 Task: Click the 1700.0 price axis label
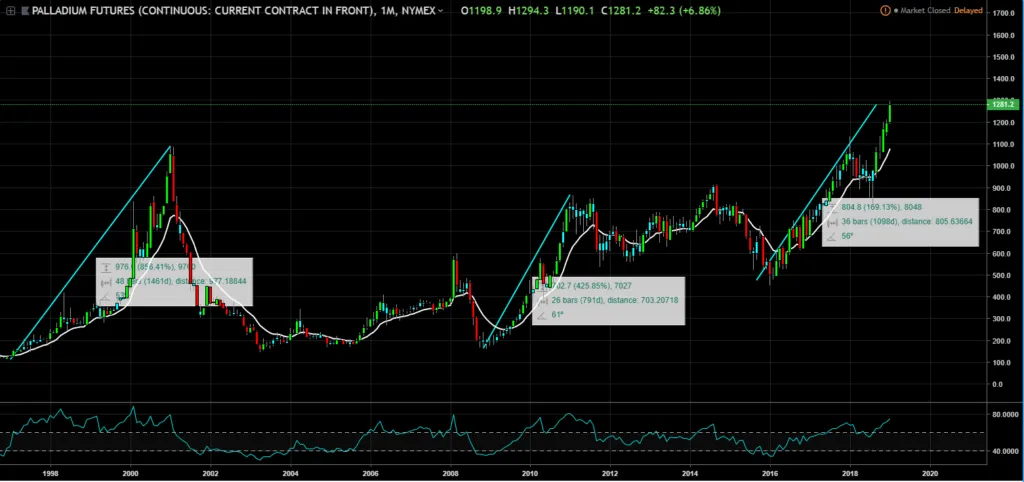click(1002, 13)
